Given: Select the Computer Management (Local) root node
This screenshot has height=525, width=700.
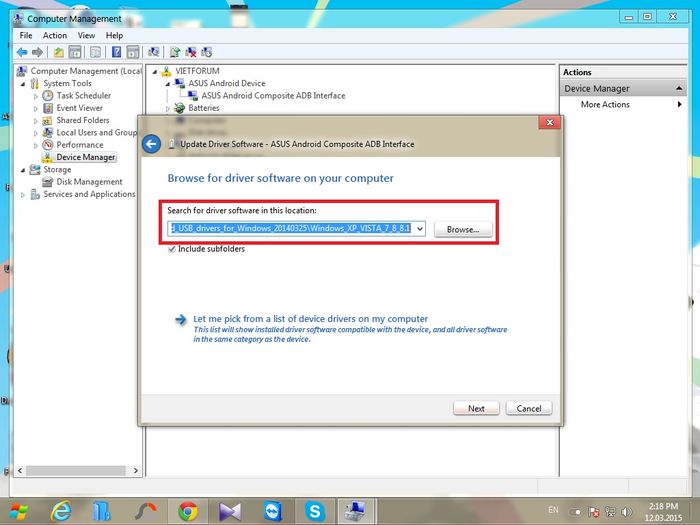Looking at the screenshot, I should click(x=86, y=71).
